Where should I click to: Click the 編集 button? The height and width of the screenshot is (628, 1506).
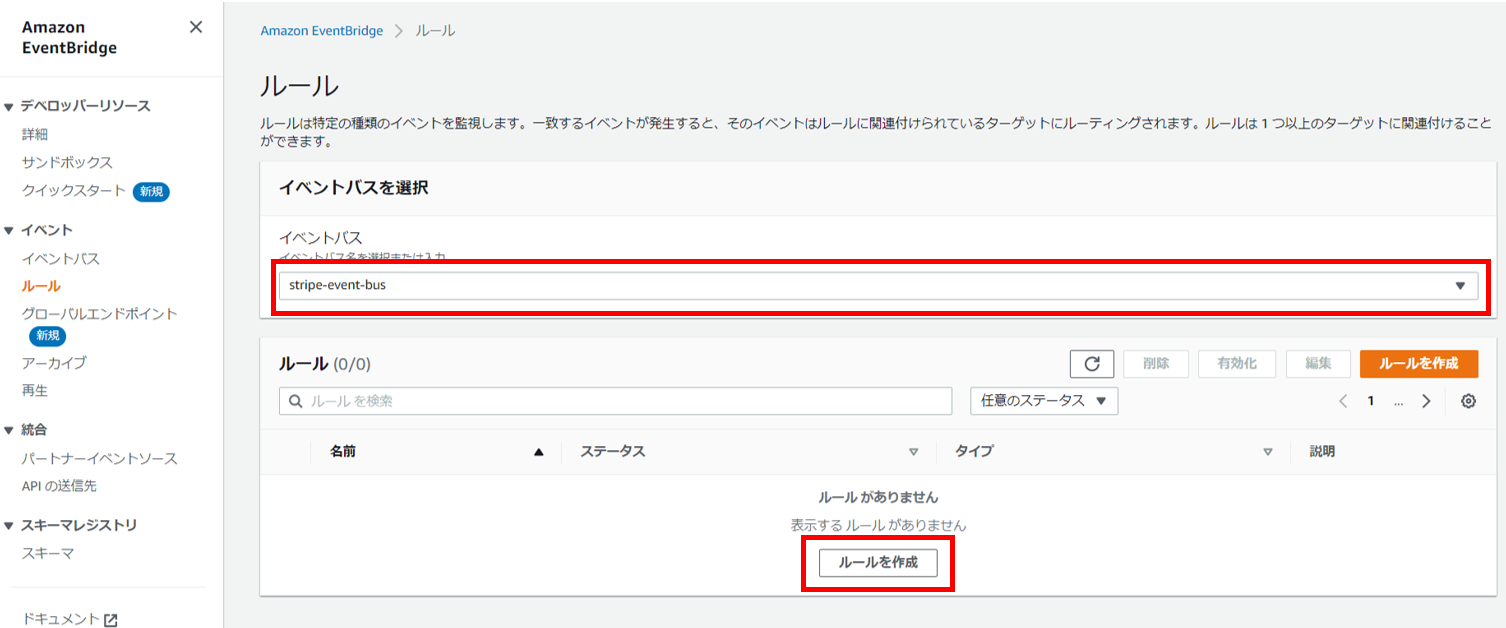coord(1318,364)
